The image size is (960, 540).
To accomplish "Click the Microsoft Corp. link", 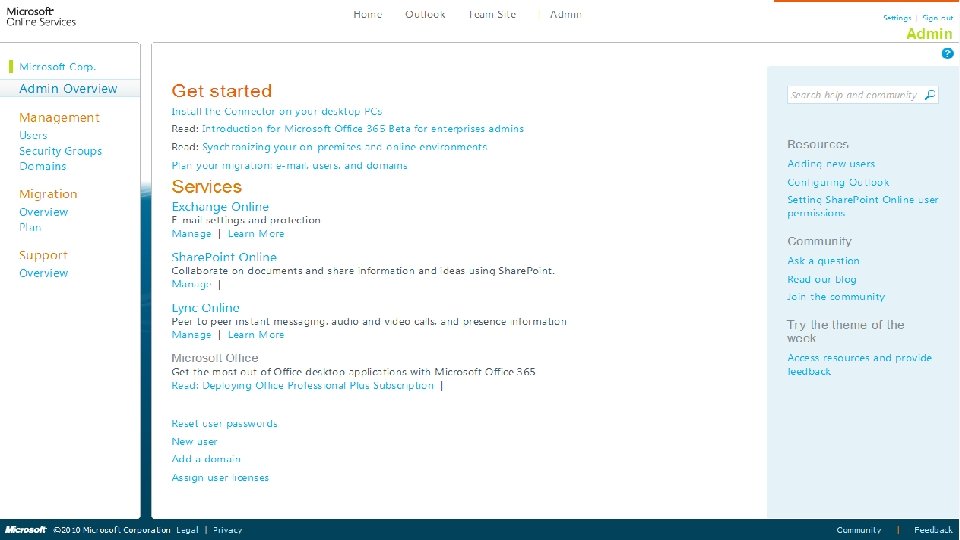I will click(x=58, y=67).
